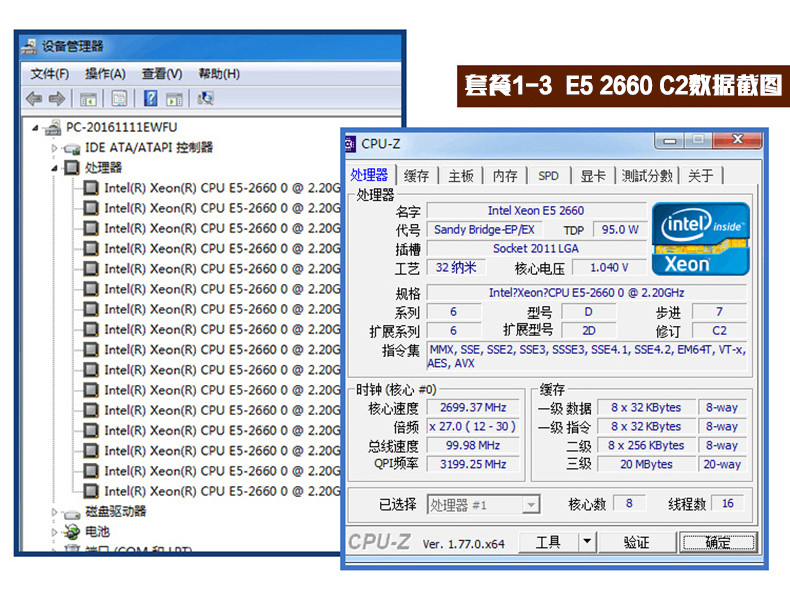790x602 pixels.
Task: Expand the 磁盘驱动器 node
Action: [54, 512]
